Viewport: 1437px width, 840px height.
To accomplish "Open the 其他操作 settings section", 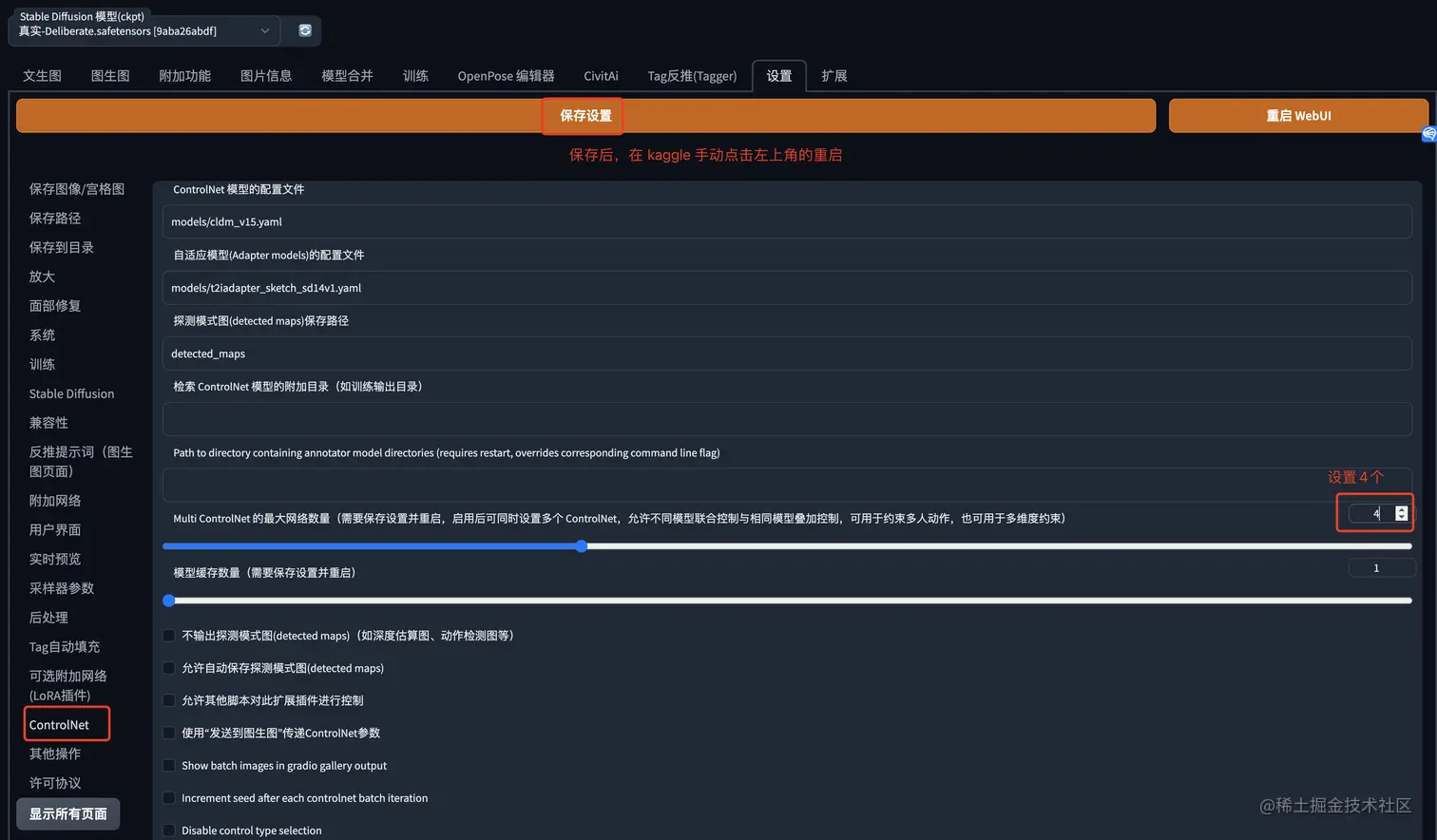I will point(55,754).
